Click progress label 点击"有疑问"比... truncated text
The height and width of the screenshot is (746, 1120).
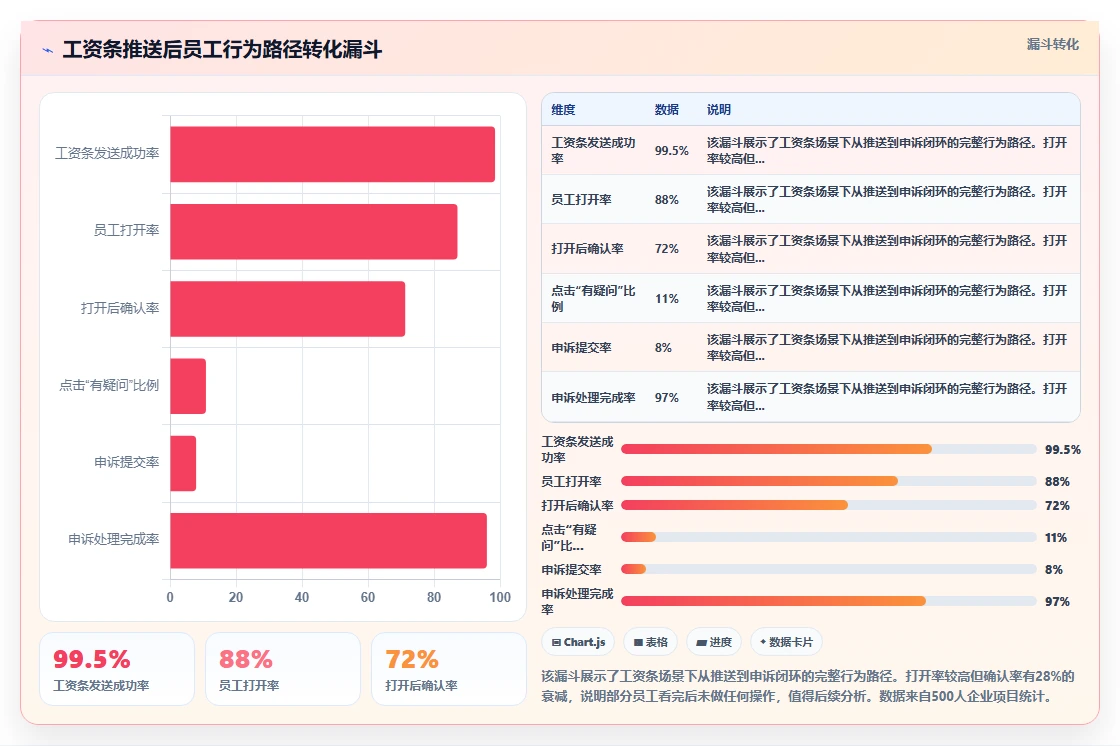tap(569, 537)
